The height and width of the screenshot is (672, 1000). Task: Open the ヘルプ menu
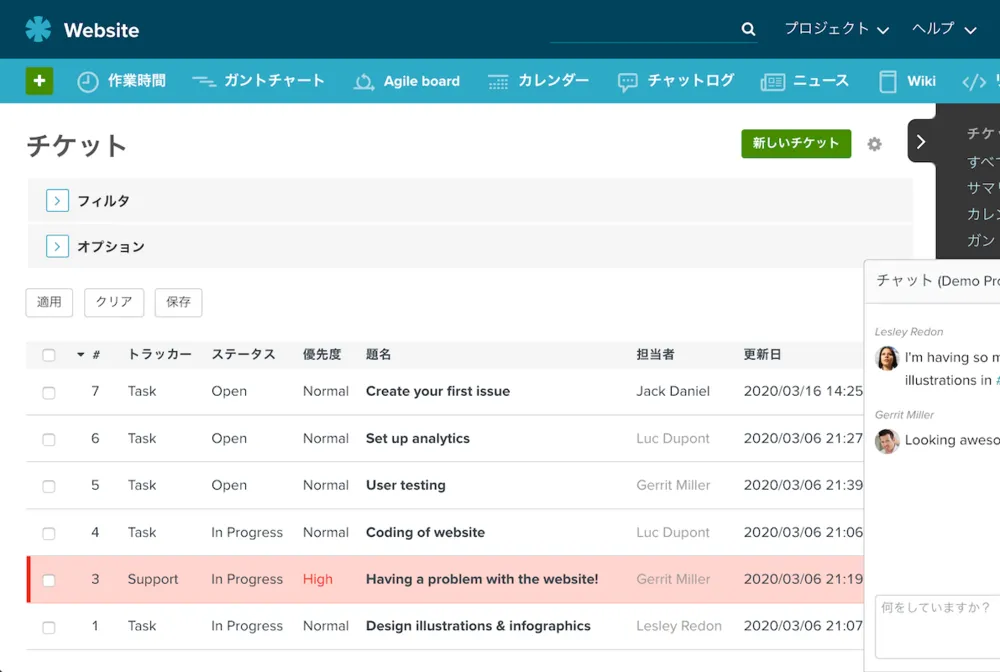(x=943, y=29)
